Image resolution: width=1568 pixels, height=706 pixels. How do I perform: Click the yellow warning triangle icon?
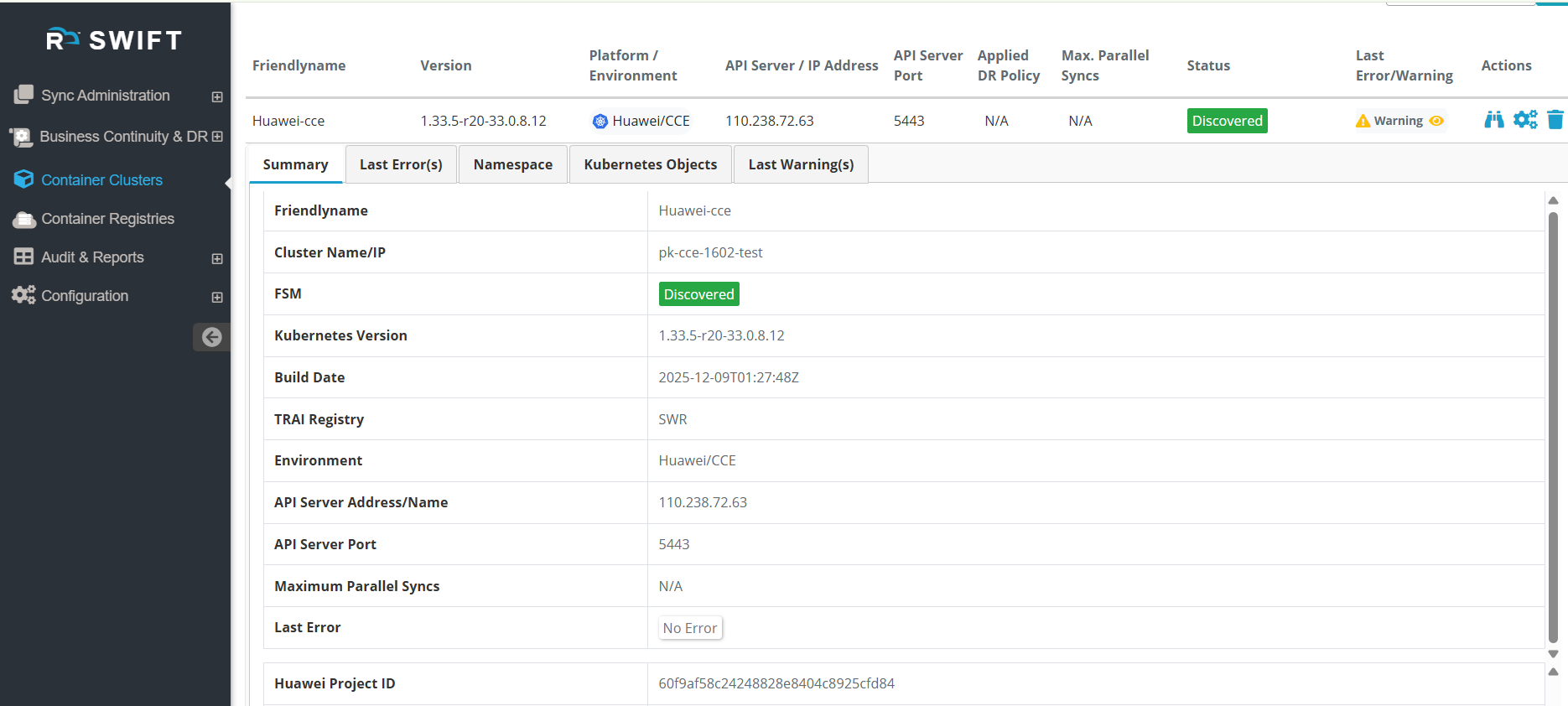[1363, 121]
